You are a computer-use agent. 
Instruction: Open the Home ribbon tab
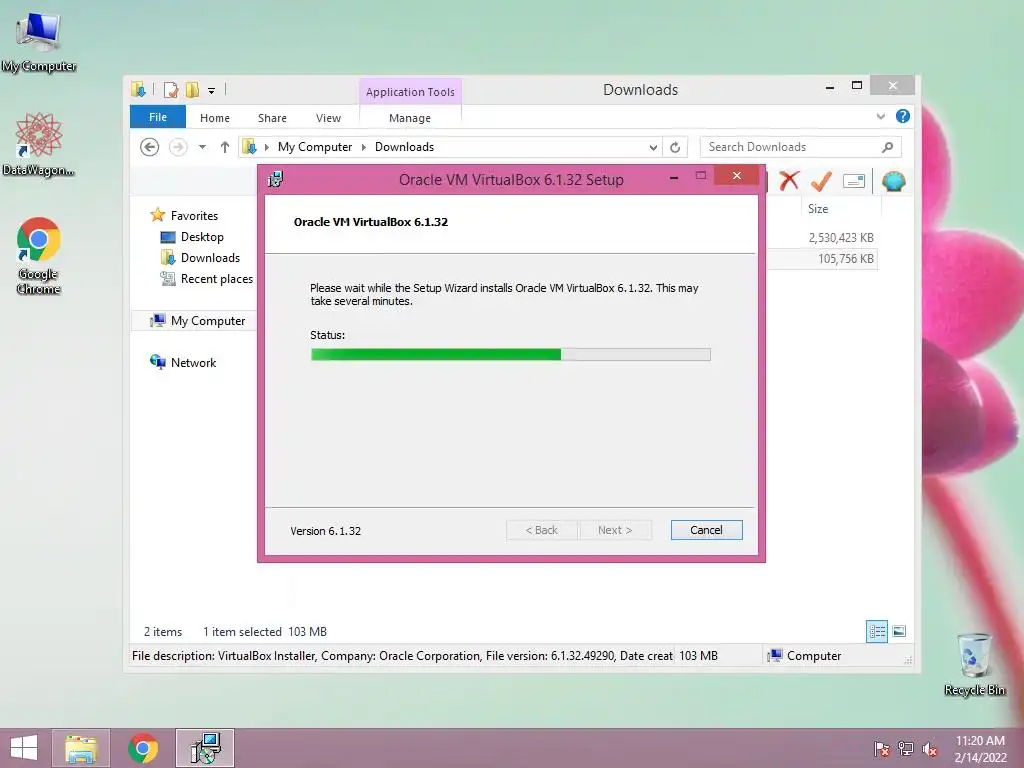215,118
